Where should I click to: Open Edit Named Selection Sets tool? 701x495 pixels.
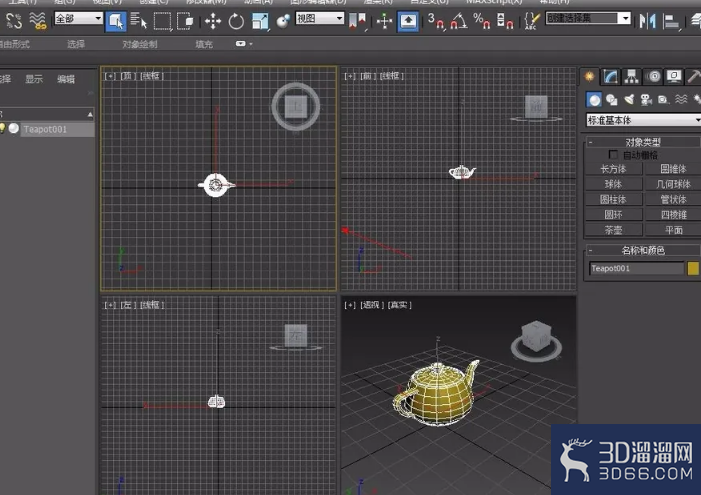coord(531,21)
